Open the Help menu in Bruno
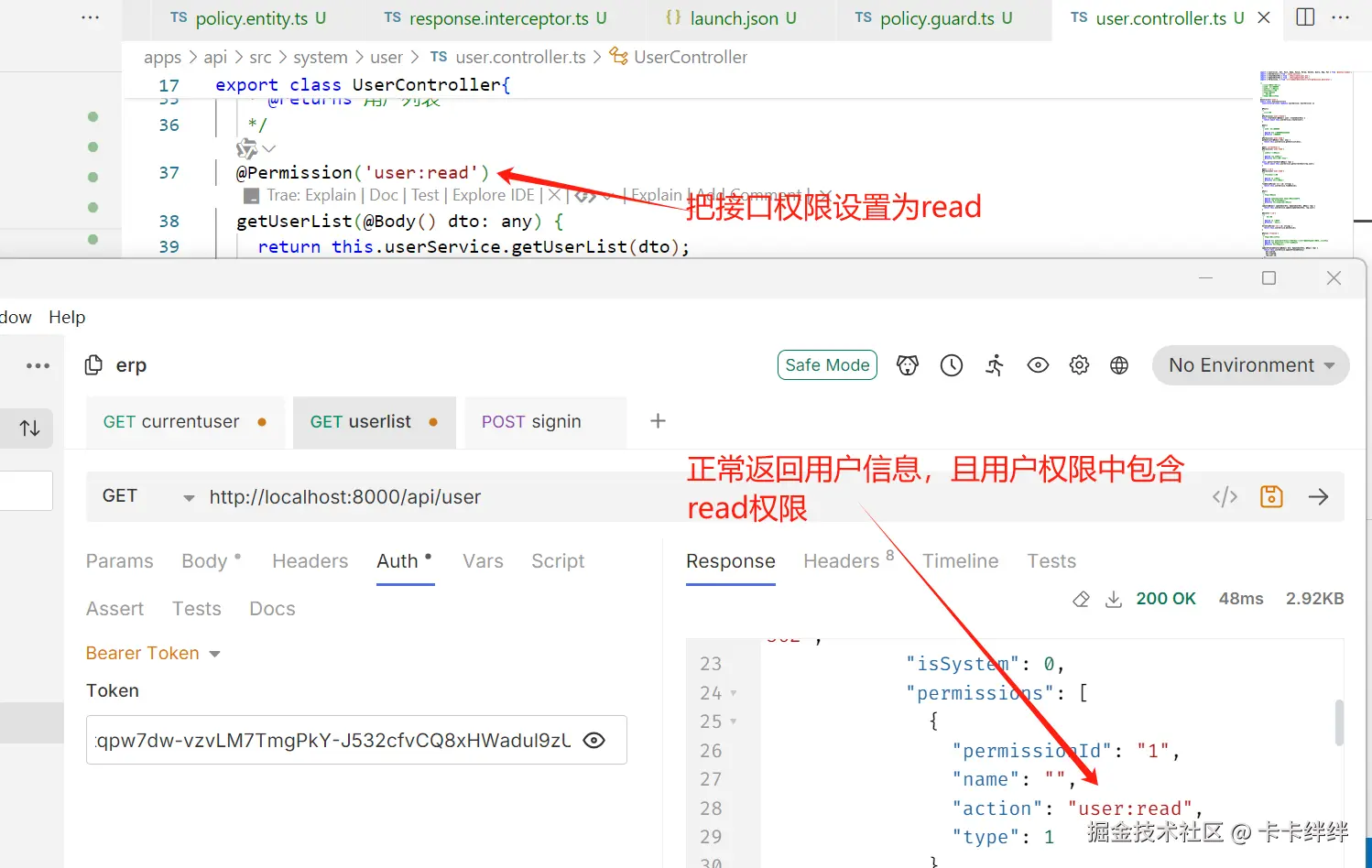Image resolution: width=1372 pixels, height=868 pixels. [x=67, y=317]
